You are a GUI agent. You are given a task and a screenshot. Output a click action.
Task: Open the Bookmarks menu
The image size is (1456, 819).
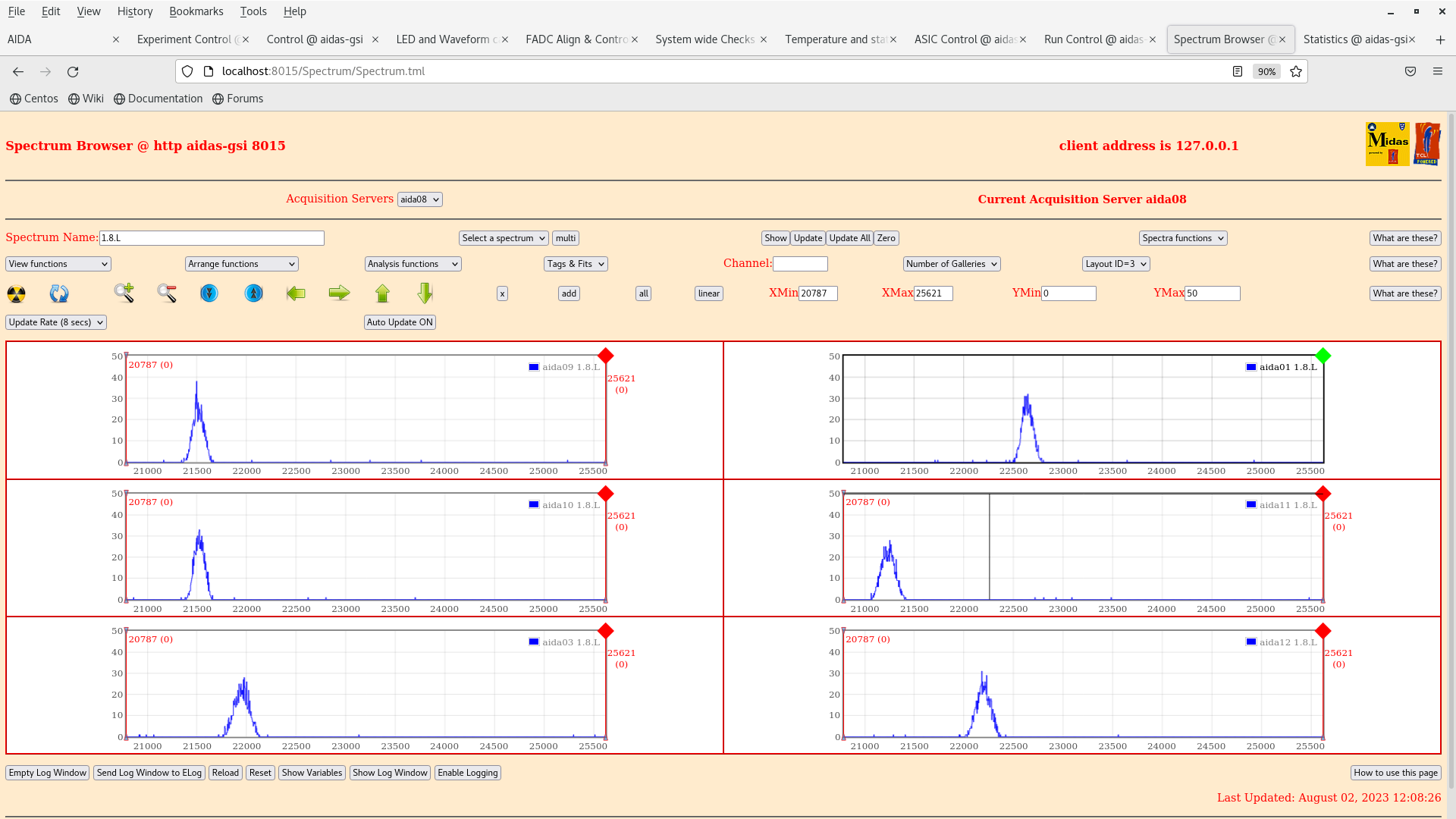(x=196, y=11)
